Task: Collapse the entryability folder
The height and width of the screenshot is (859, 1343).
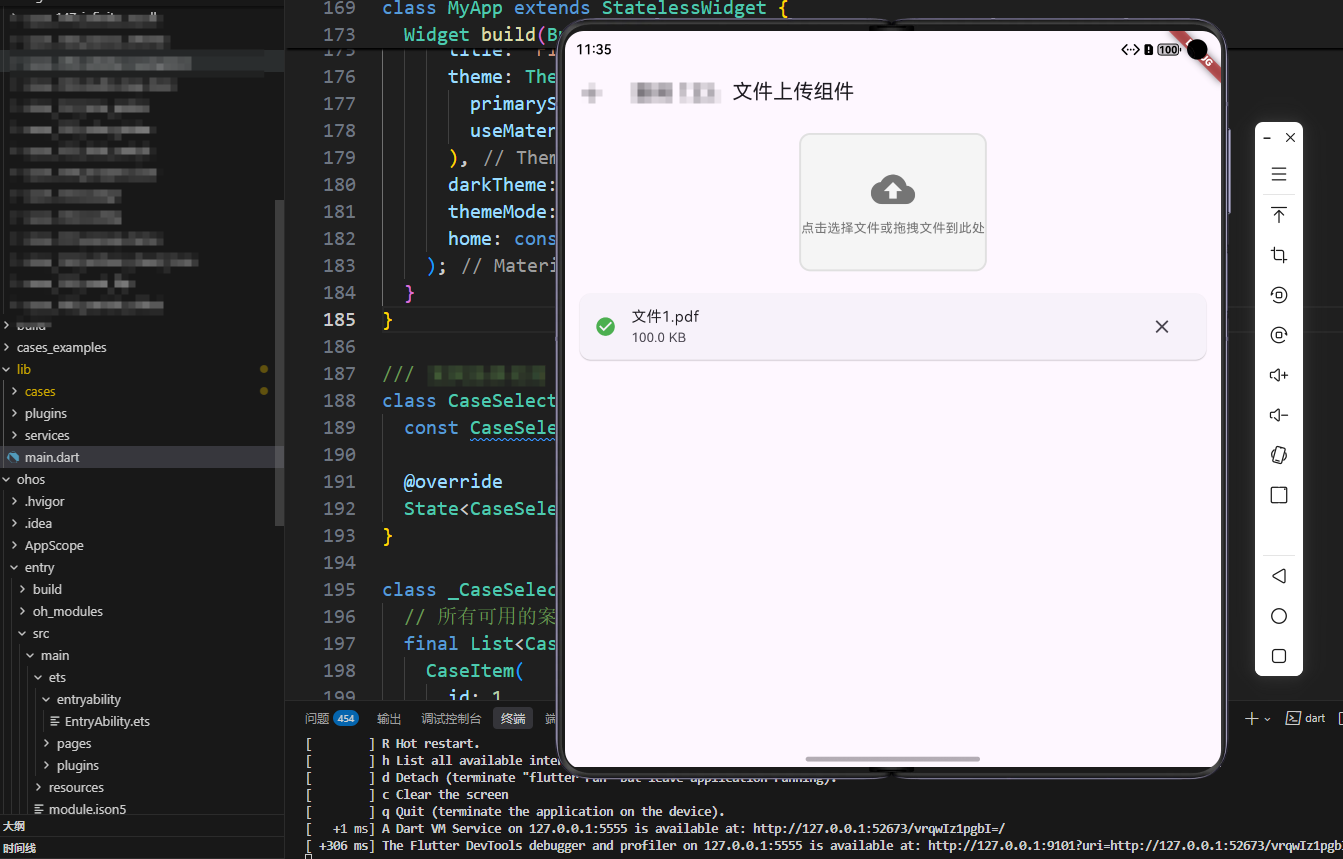Action: [88, 699]
